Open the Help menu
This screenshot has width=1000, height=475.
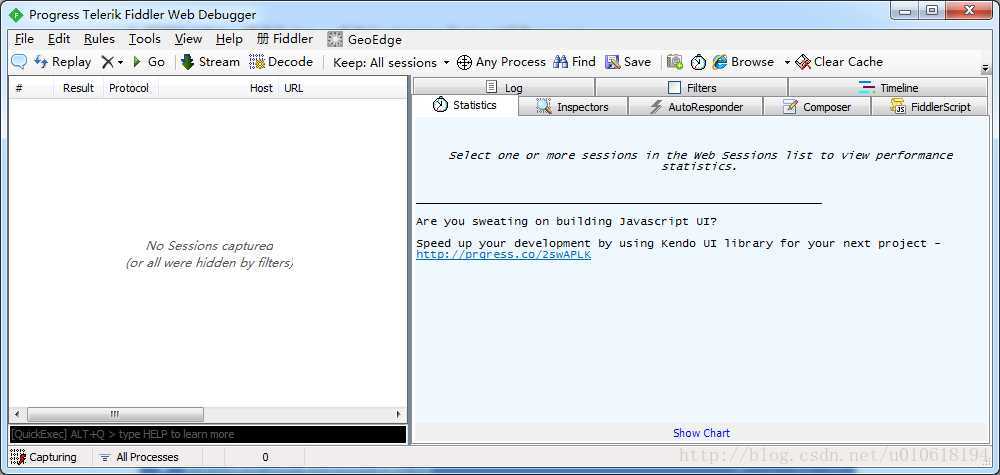point(229,39)
